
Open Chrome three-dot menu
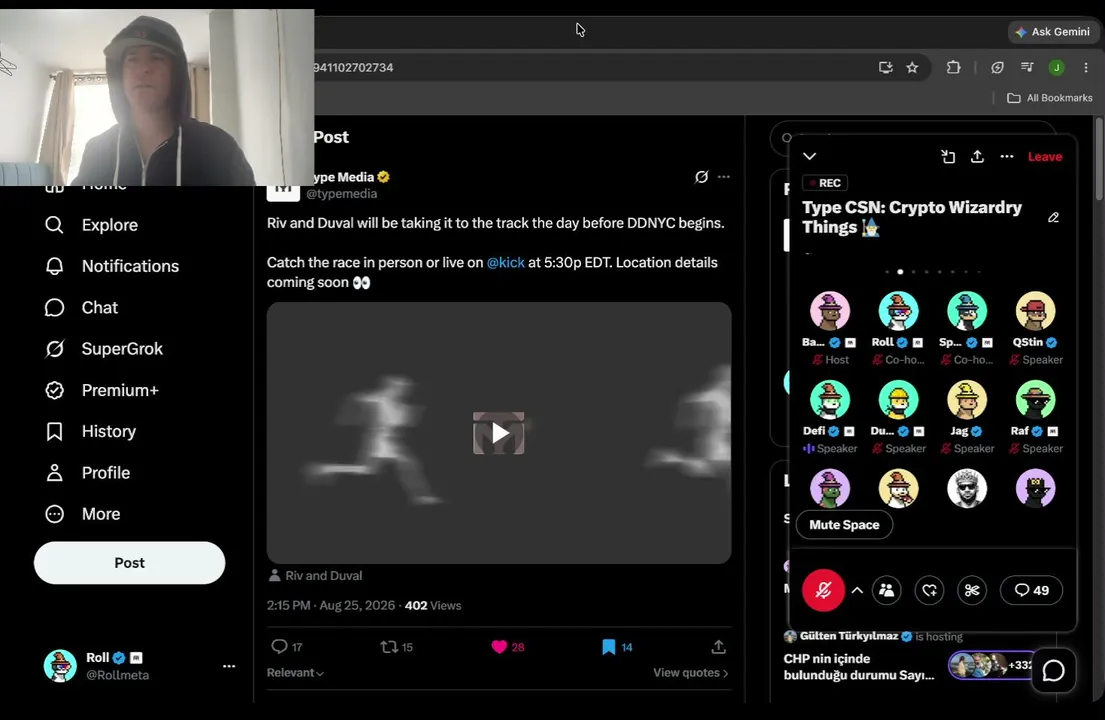1086,68
